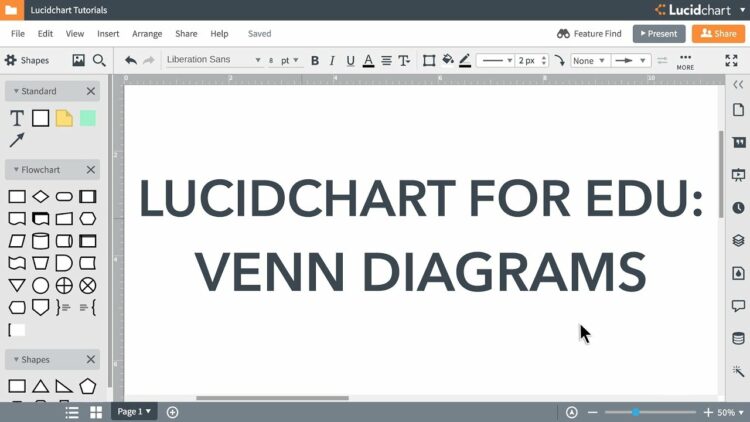Select the arrow line shape

point(17,140)
